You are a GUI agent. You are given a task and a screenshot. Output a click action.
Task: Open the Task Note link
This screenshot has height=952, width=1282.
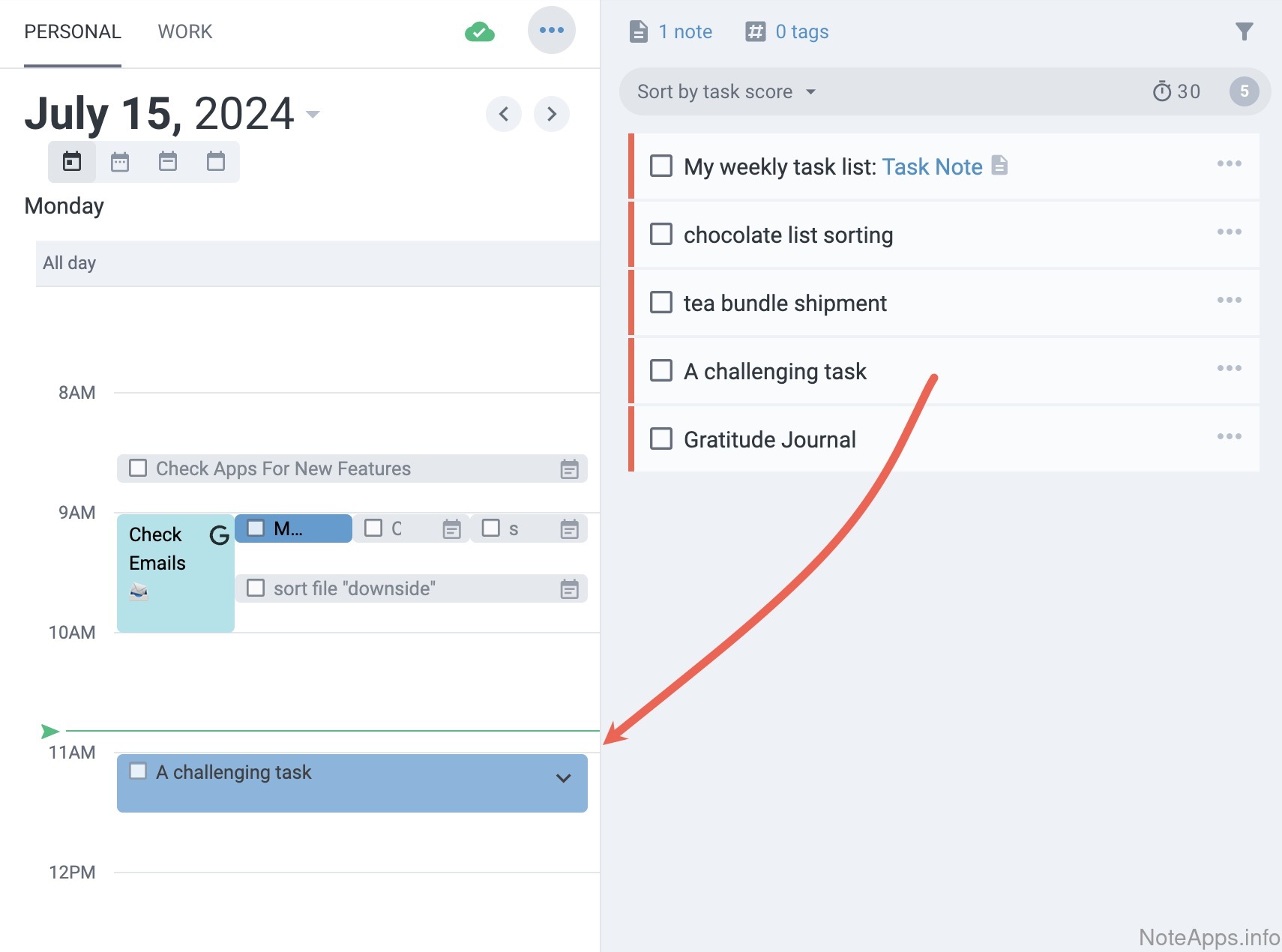coord(932,166)
